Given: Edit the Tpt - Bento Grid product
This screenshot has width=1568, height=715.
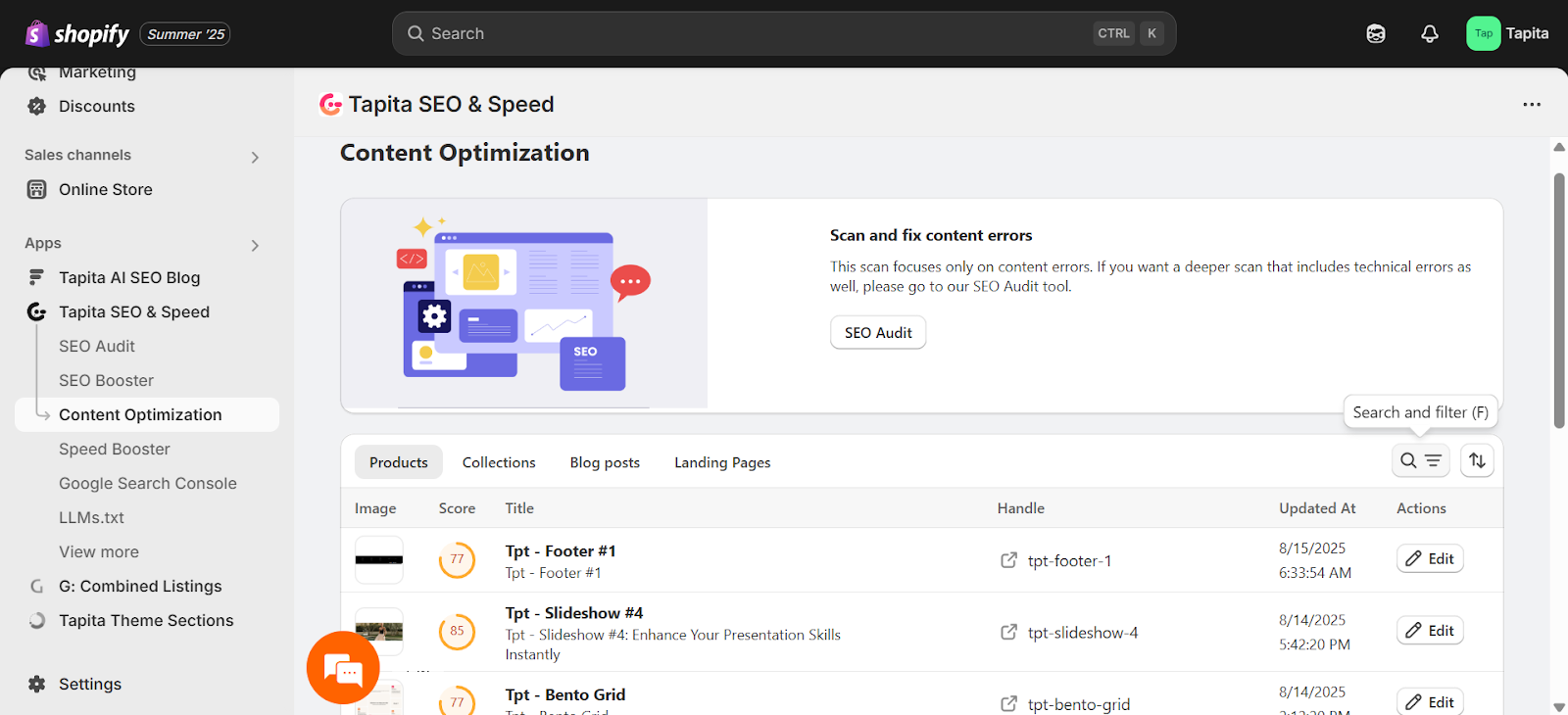Looking at the screenshot, I should pyautogui.click(x=1430, y=701).
